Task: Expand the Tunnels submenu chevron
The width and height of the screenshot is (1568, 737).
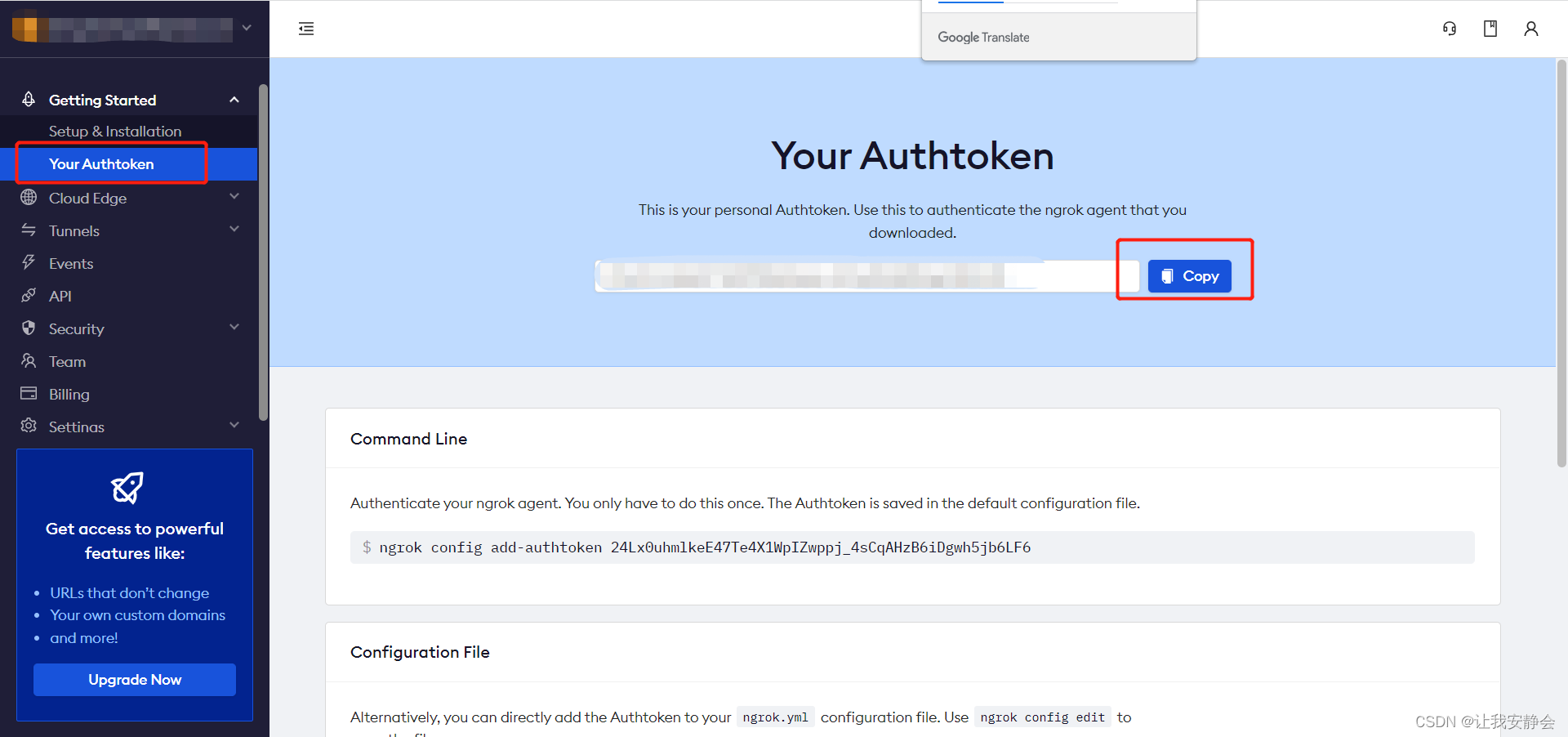Action: pos(234,229)
